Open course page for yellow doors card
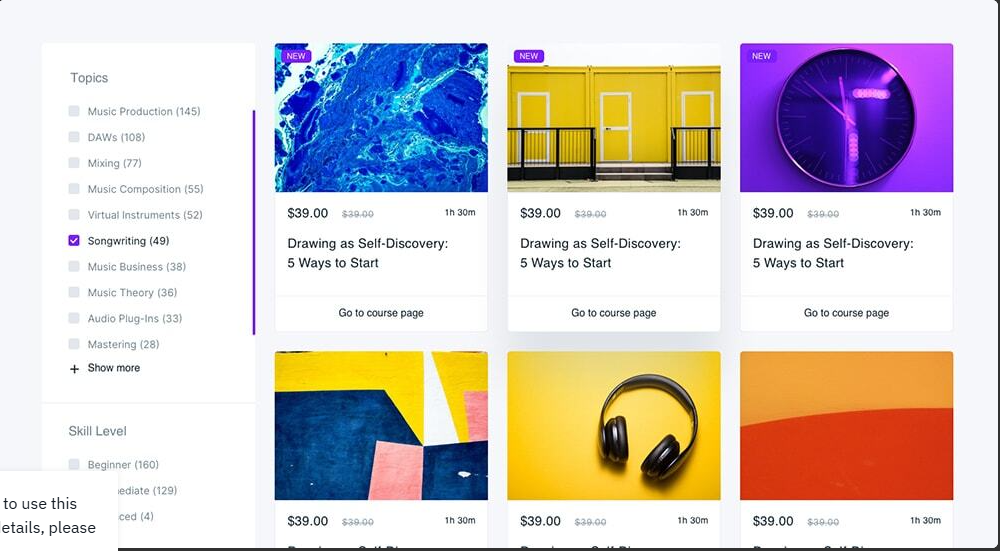Image resolution: width=1000 pixels, height=551 pixels. point(614,313)
